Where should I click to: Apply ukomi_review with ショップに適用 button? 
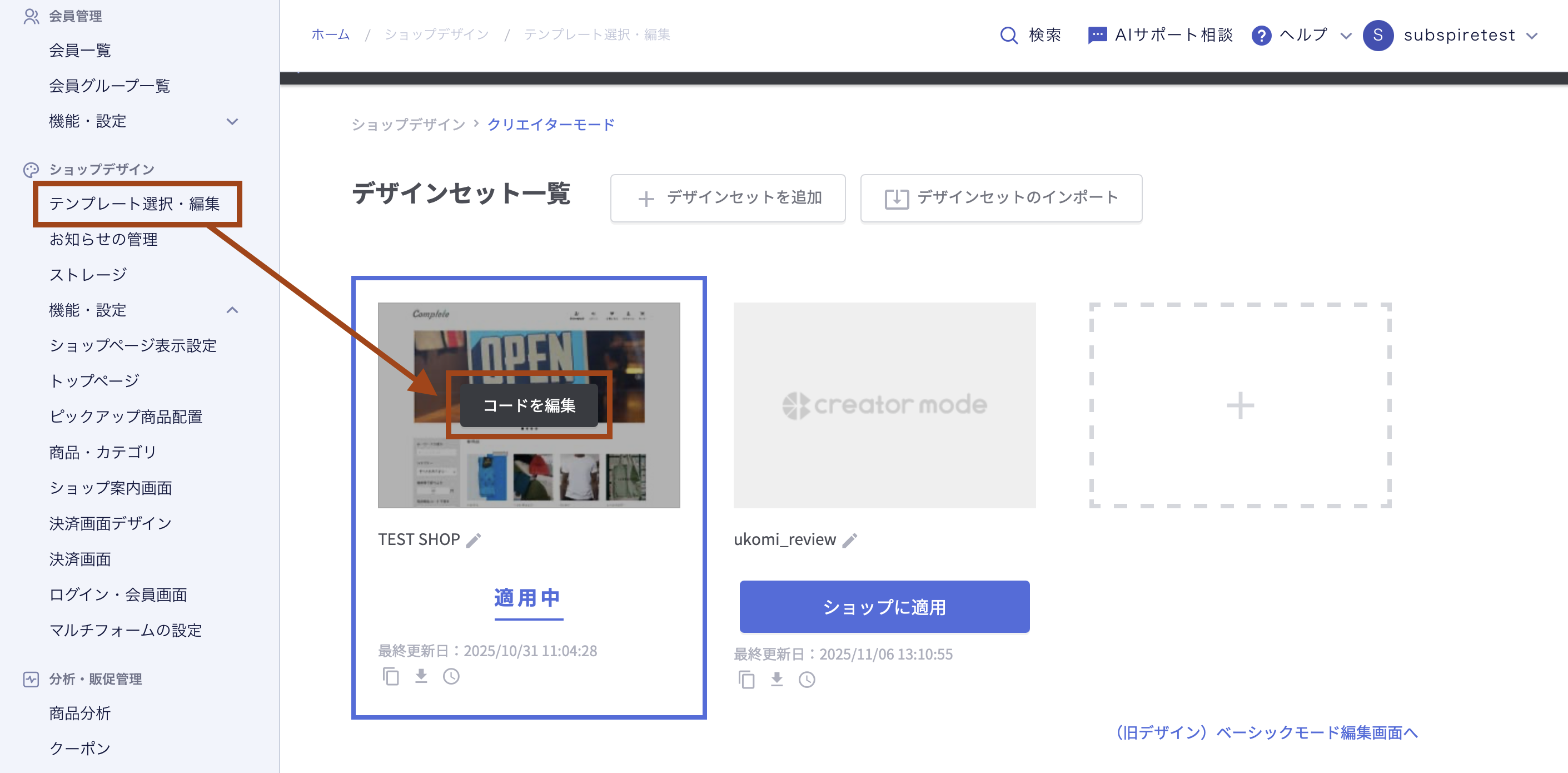(x=884, y=607)
